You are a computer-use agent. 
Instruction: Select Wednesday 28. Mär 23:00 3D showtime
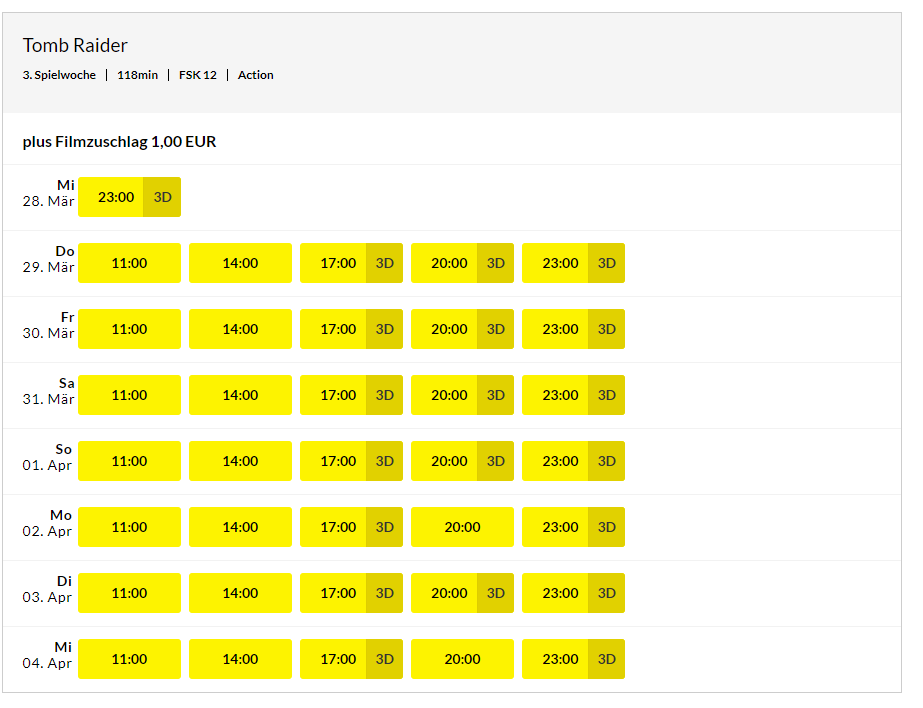(x=129, y=197)
